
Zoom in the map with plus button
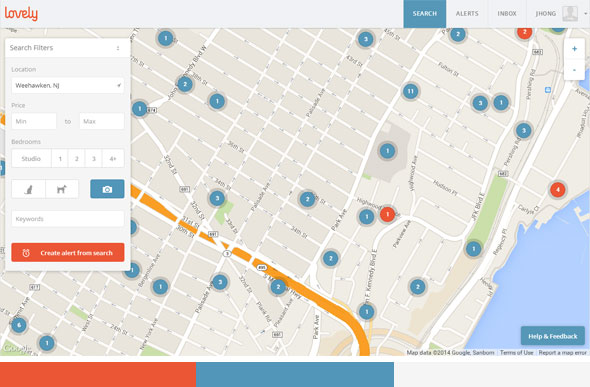(x=574, y=49)
